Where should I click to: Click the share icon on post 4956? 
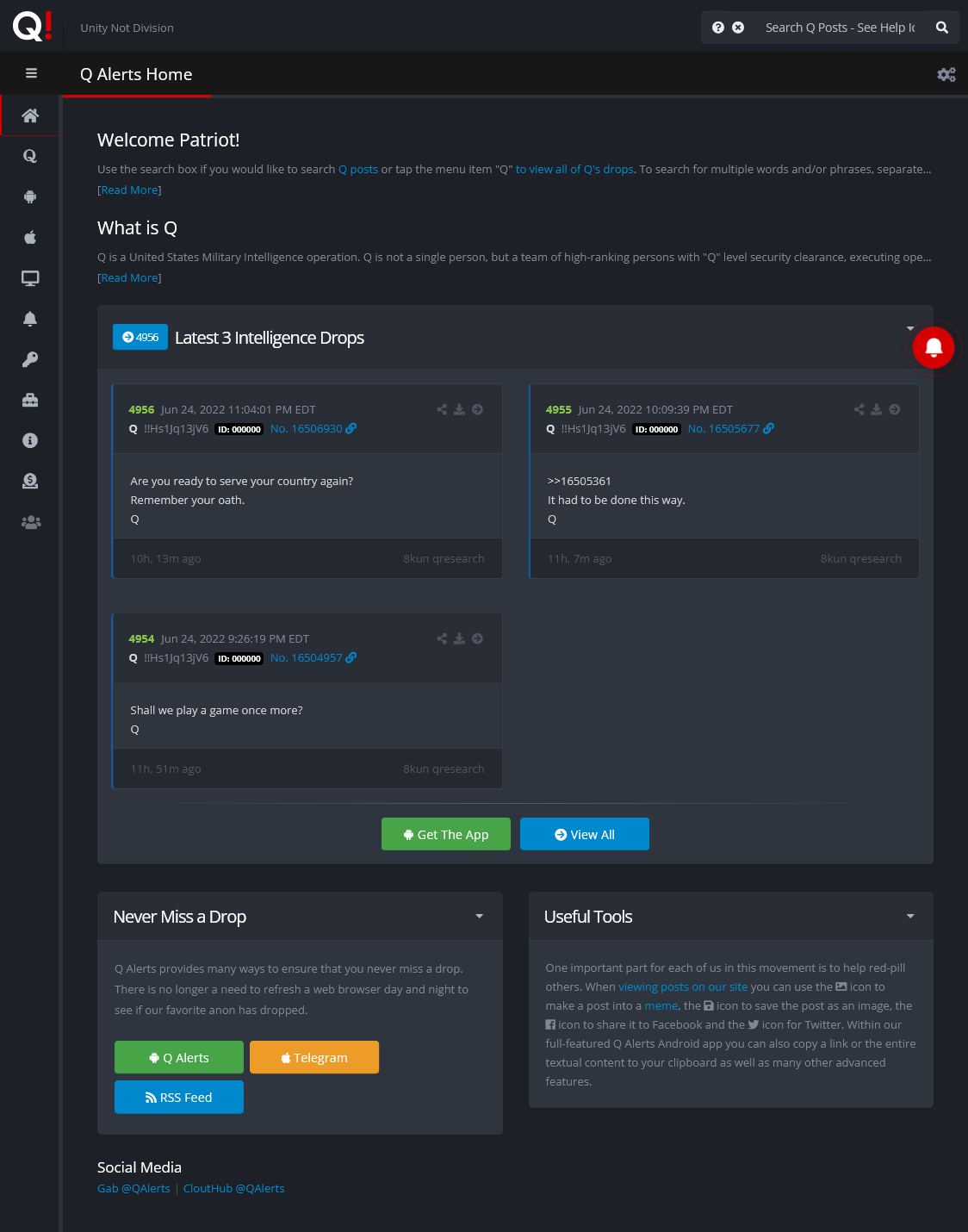coord(442,409)
